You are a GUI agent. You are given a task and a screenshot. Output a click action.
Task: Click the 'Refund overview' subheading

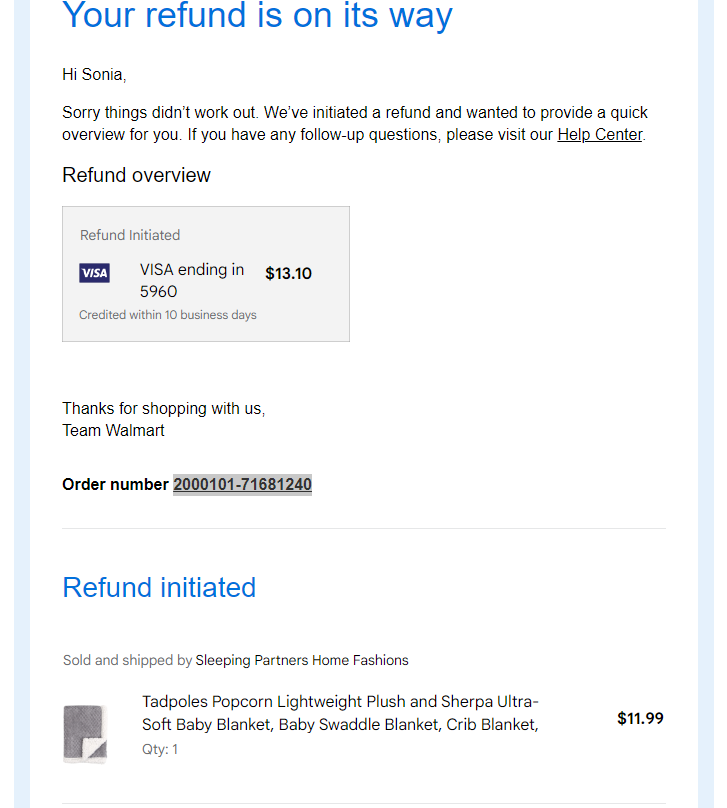[137, 175]
